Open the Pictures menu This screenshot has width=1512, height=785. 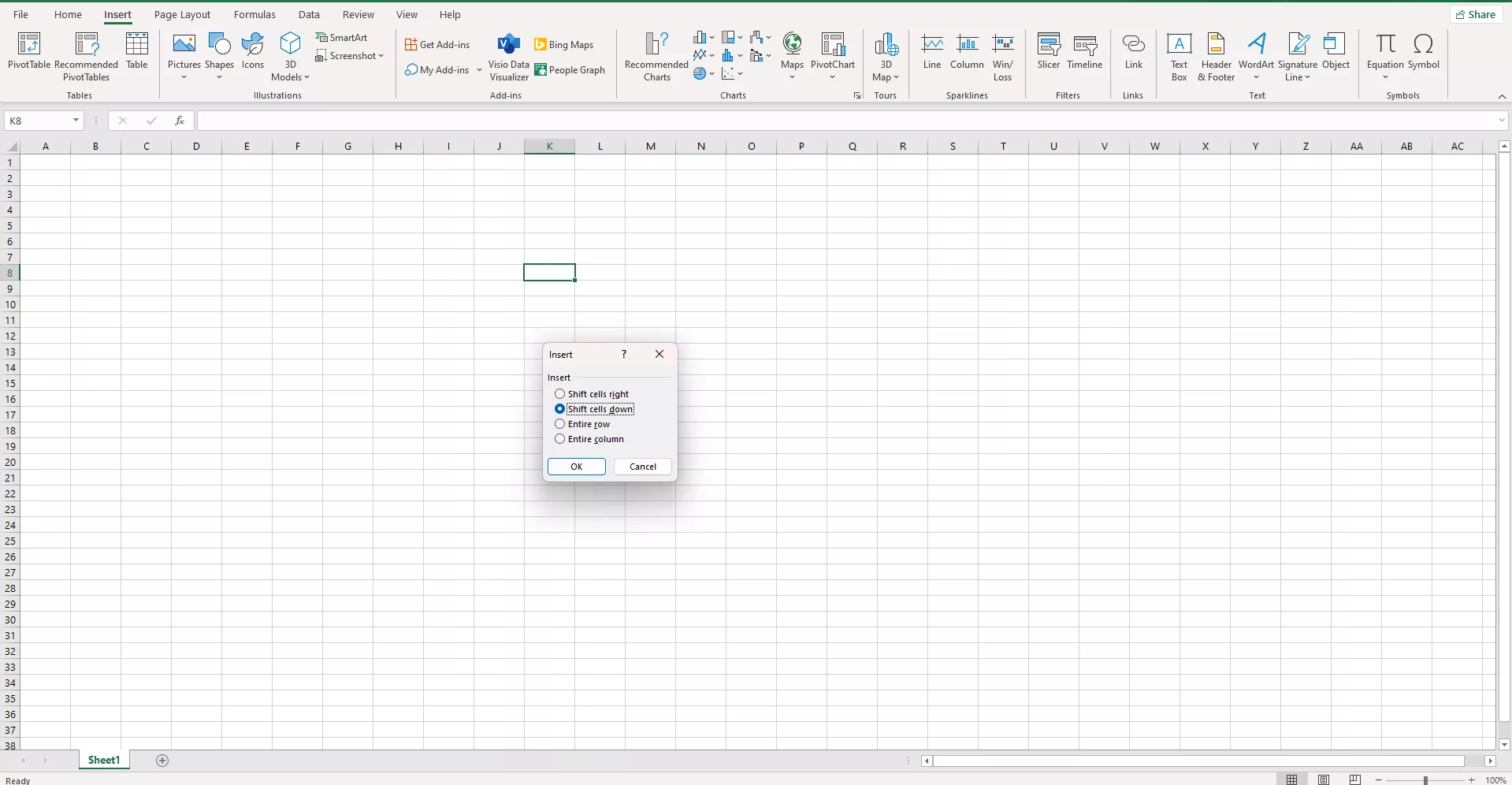coord(184,55)
